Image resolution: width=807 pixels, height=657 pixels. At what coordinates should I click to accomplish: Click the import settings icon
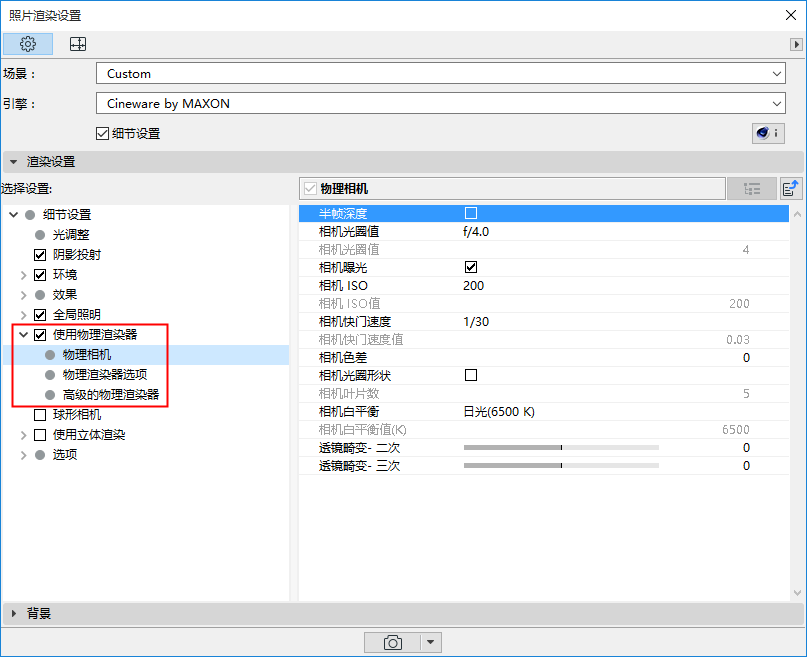(791, 189)
